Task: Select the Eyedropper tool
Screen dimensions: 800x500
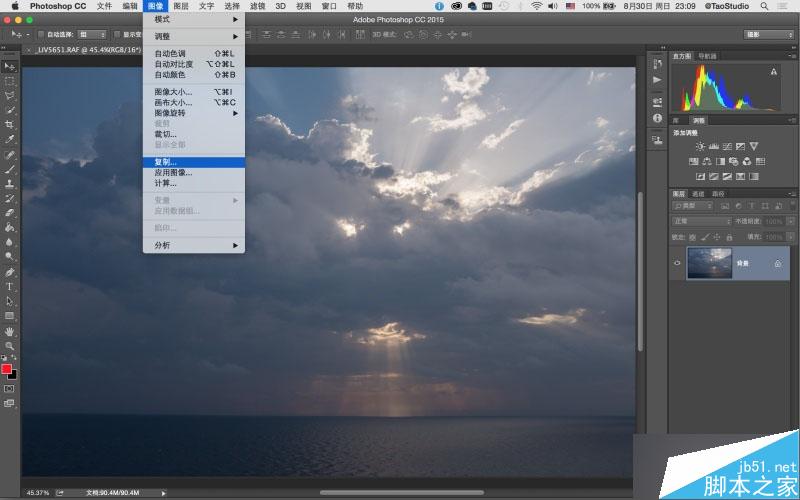Action: (9, 139)
